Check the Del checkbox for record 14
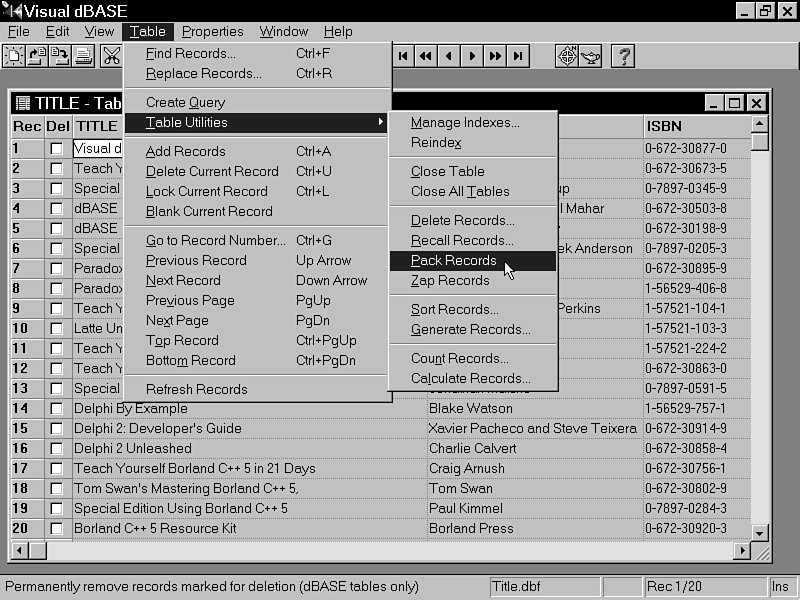The width and height of the screenshot is (800, 600). 57,409
